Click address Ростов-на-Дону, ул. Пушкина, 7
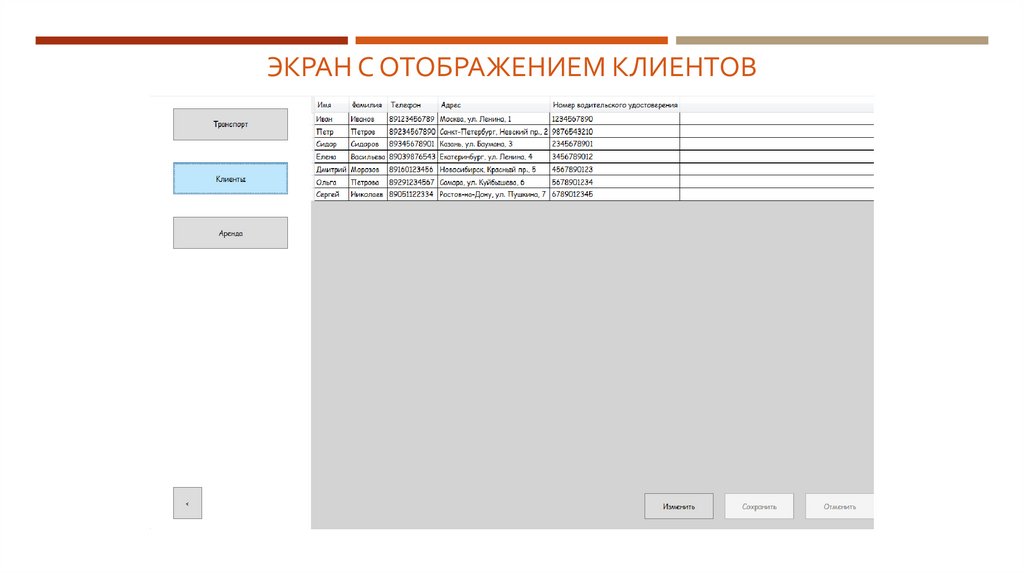1024x574 pixels. [x=493, y=195]
